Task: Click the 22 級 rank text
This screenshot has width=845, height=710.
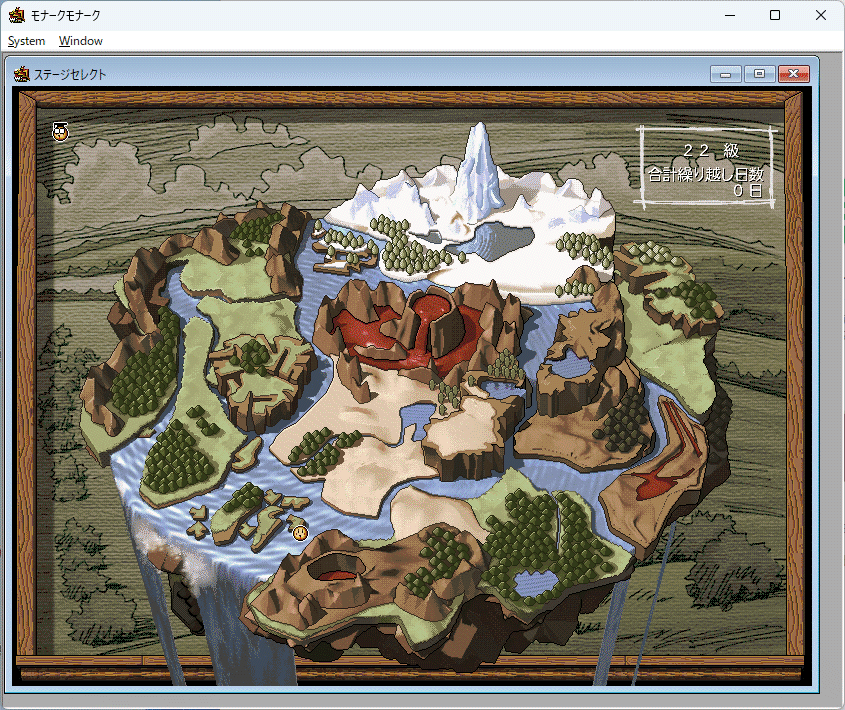Action: 711,150
